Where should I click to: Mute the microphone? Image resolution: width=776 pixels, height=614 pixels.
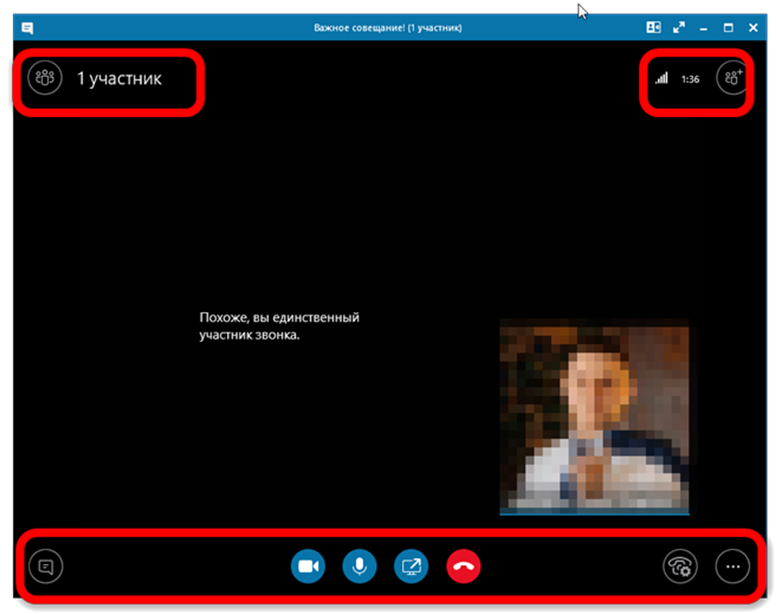(x=359, y=566)
